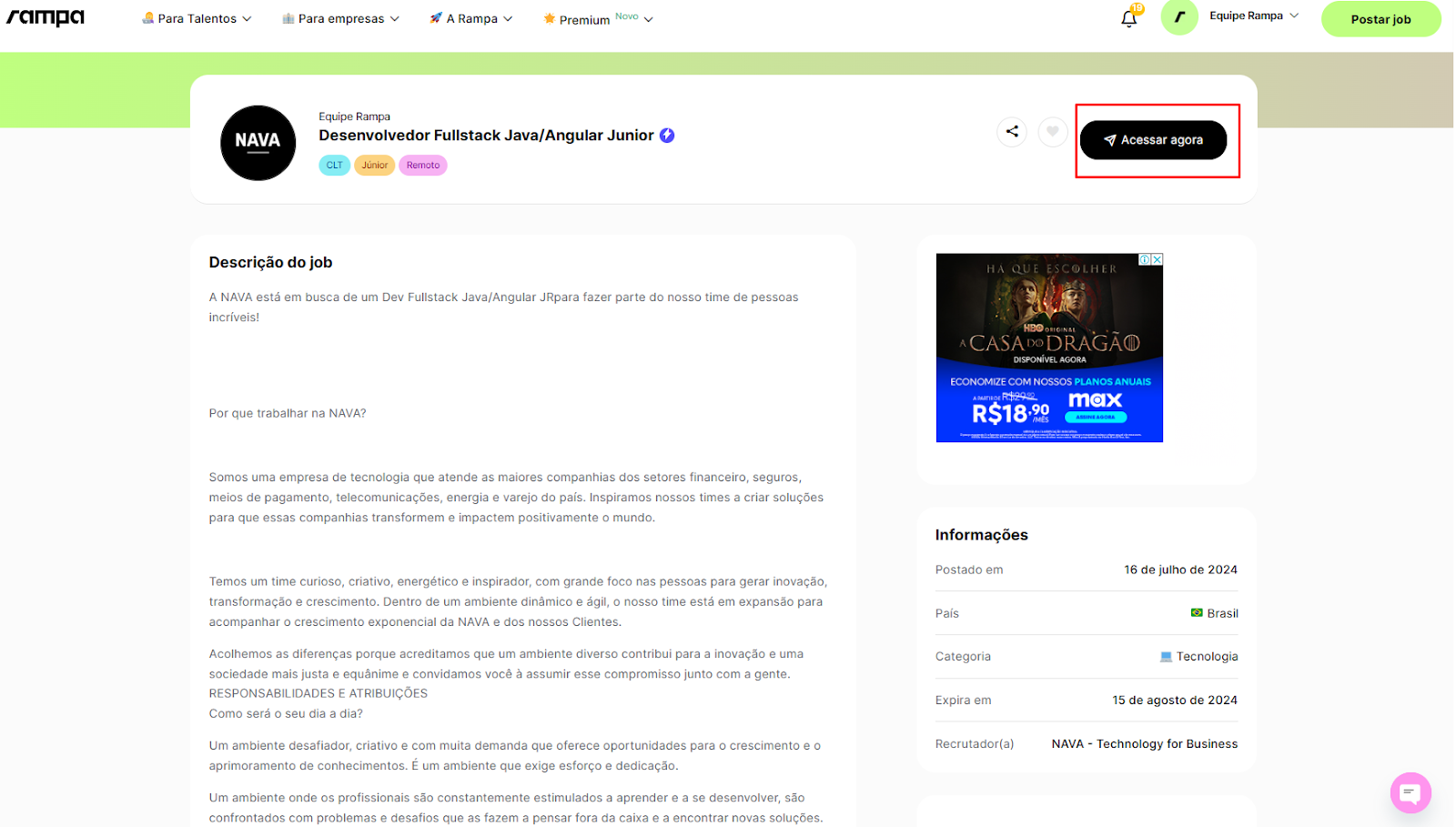Viewport: 1456px width, 827px height.
Task: Click the notification count badge
Action: [x=1137, y=8]
